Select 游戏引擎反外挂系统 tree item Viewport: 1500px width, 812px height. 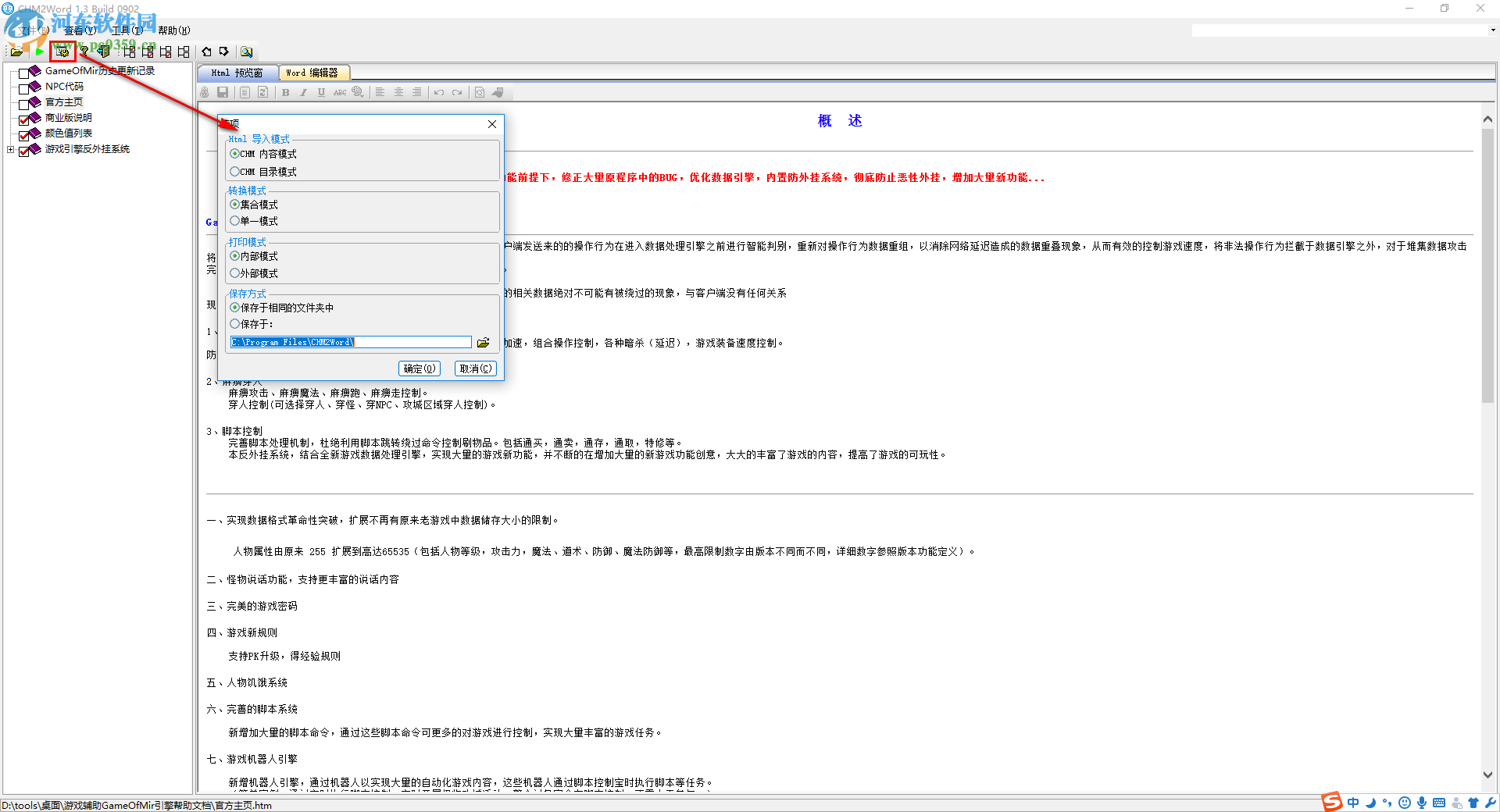pyautogui.click(x=87, y=149)
